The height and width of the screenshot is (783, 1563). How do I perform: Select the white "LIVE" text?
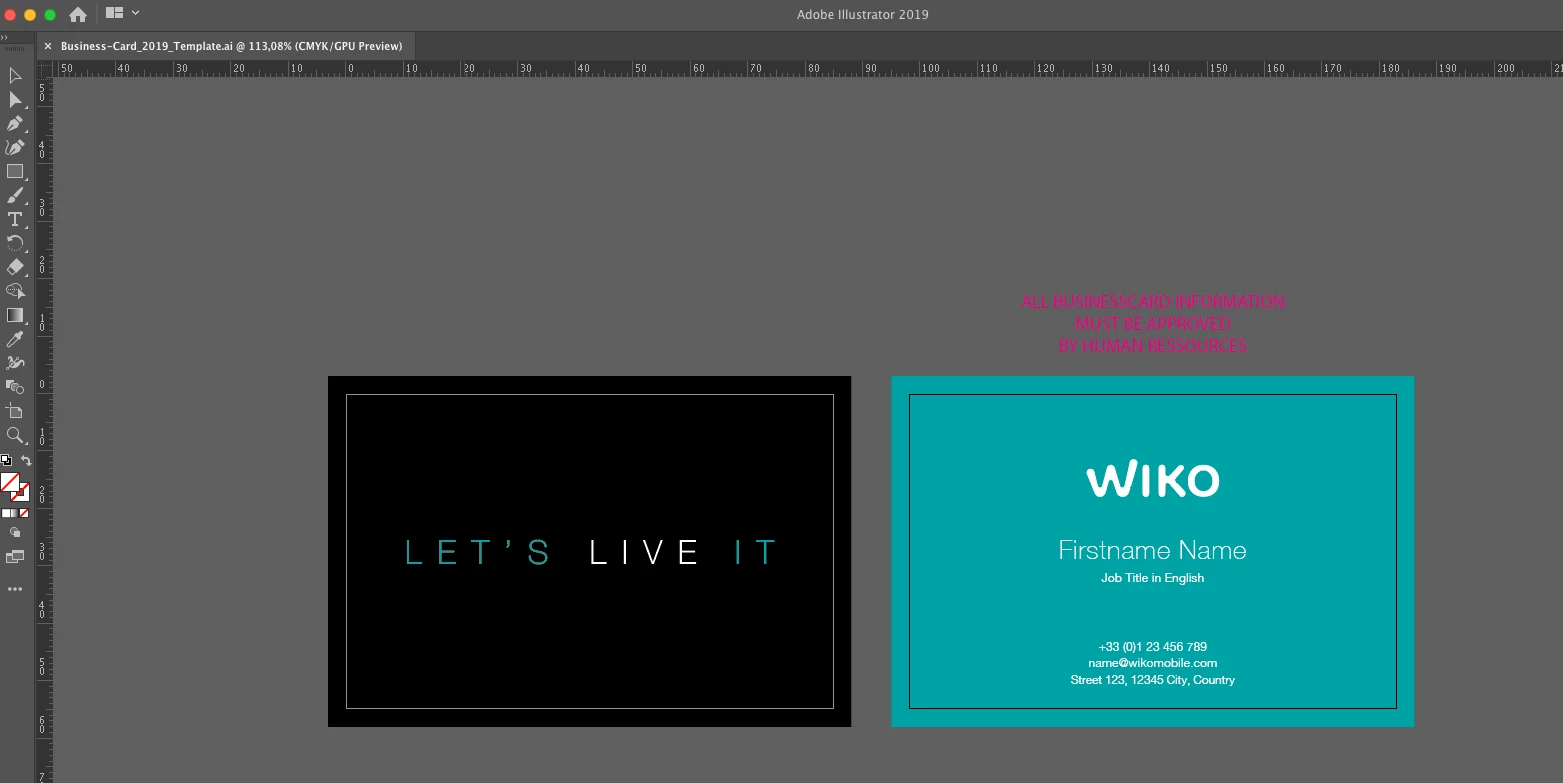(x=645, y=552)
